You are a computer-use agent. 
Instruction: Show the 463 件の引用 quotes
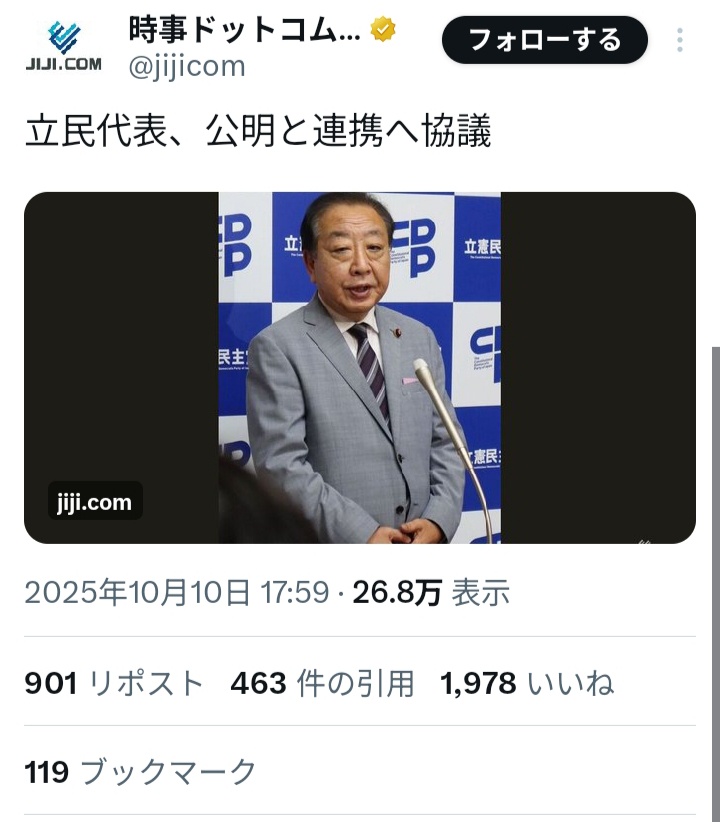pyautogui.click(x=323, y=684)
